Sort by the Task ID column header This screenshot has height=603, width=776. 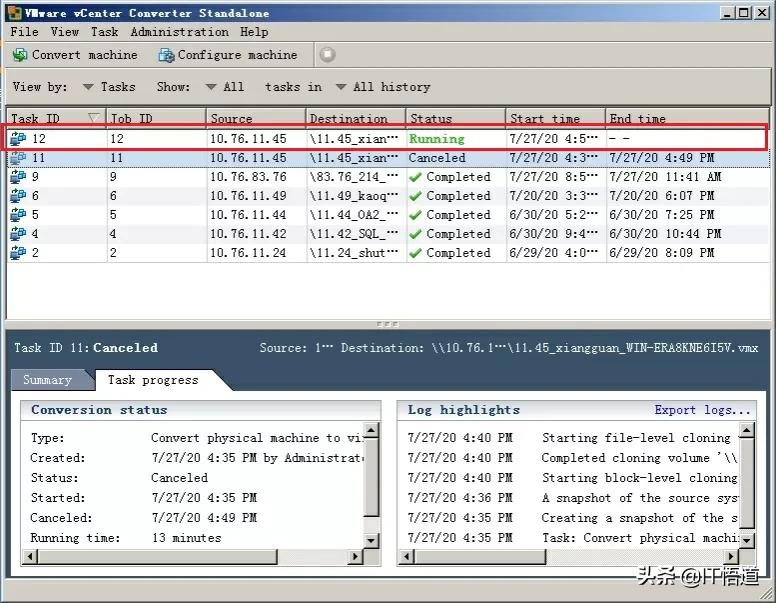[x=56, y=118]
